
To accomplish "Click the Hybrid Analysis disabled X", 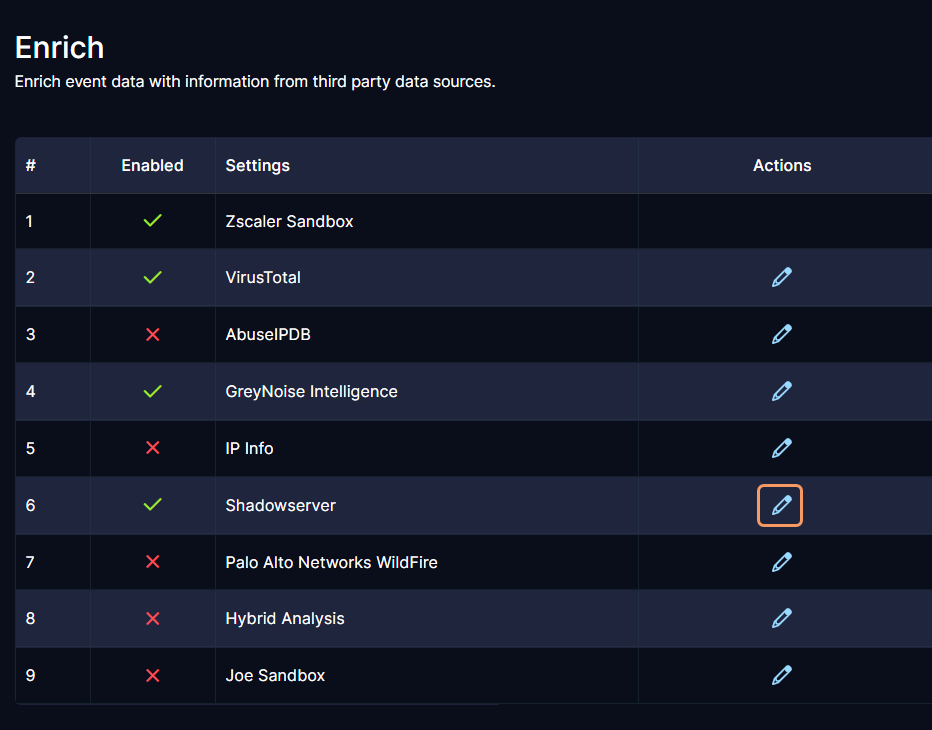I will point(152,618).
